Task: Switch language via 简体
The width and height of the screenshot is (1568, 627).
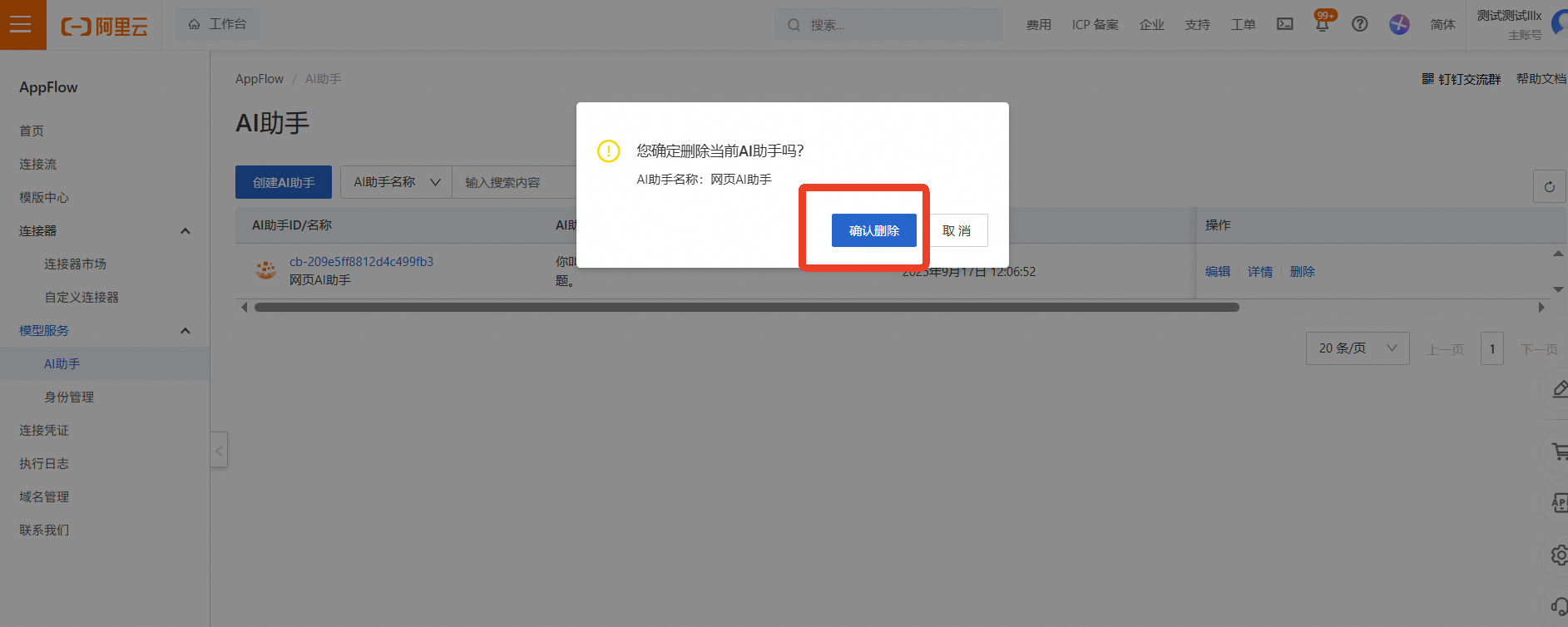Action: click(x=1442, y=25)
